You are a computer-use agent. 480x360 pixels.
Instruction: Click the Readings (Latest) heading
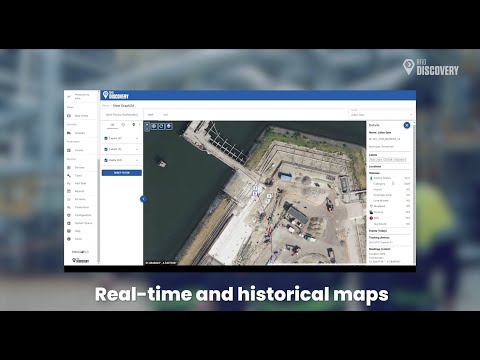pyautogui.click(x=380, y=249)
